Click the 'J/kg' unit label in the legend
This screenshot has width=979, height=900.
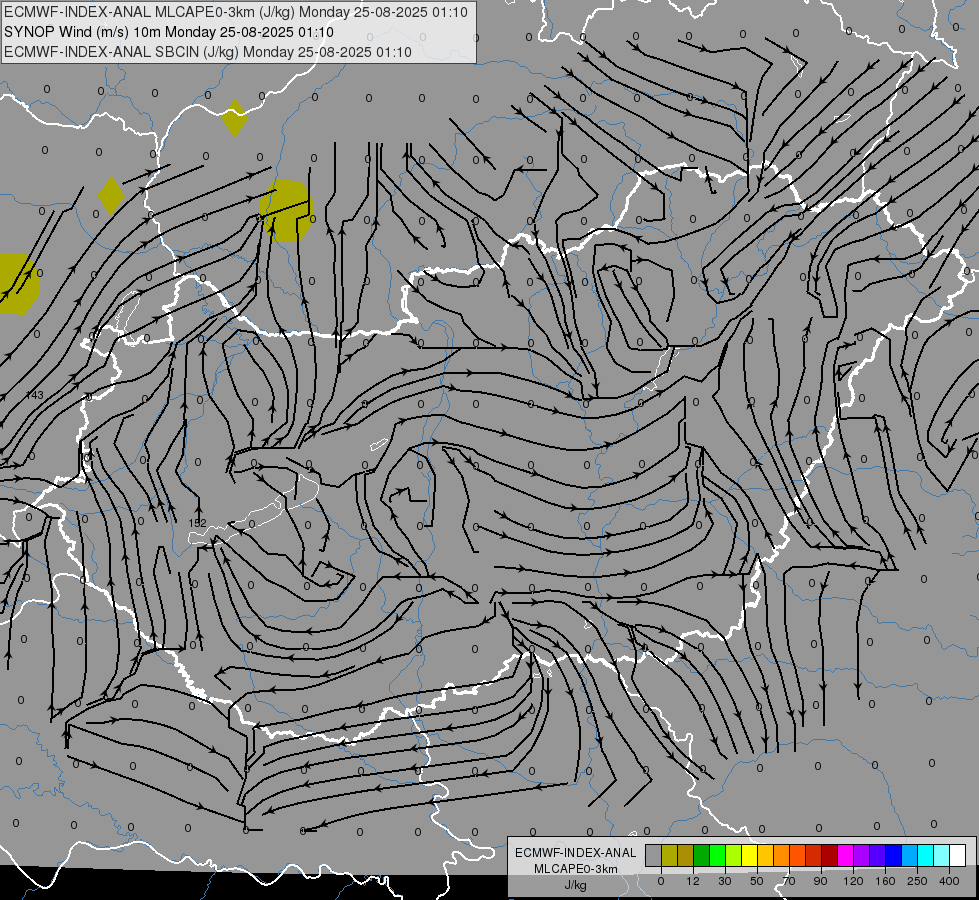(575, 885)
